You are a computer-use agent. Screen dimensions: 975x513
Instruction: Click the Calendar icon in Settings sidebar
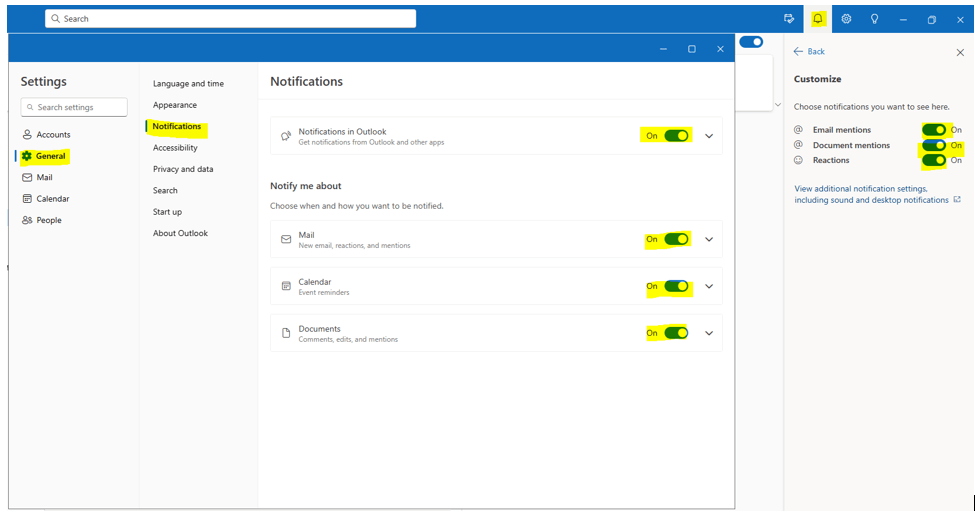[x=27, y=199]
